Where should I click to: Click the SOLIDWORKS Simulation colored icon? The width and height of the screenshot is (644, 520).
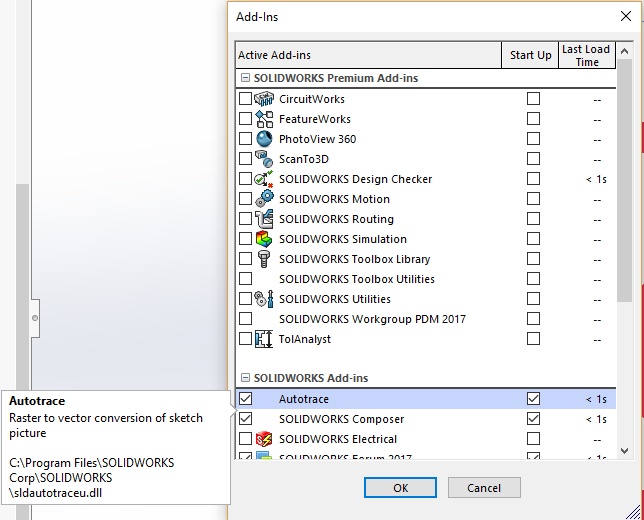coord(264,239)
